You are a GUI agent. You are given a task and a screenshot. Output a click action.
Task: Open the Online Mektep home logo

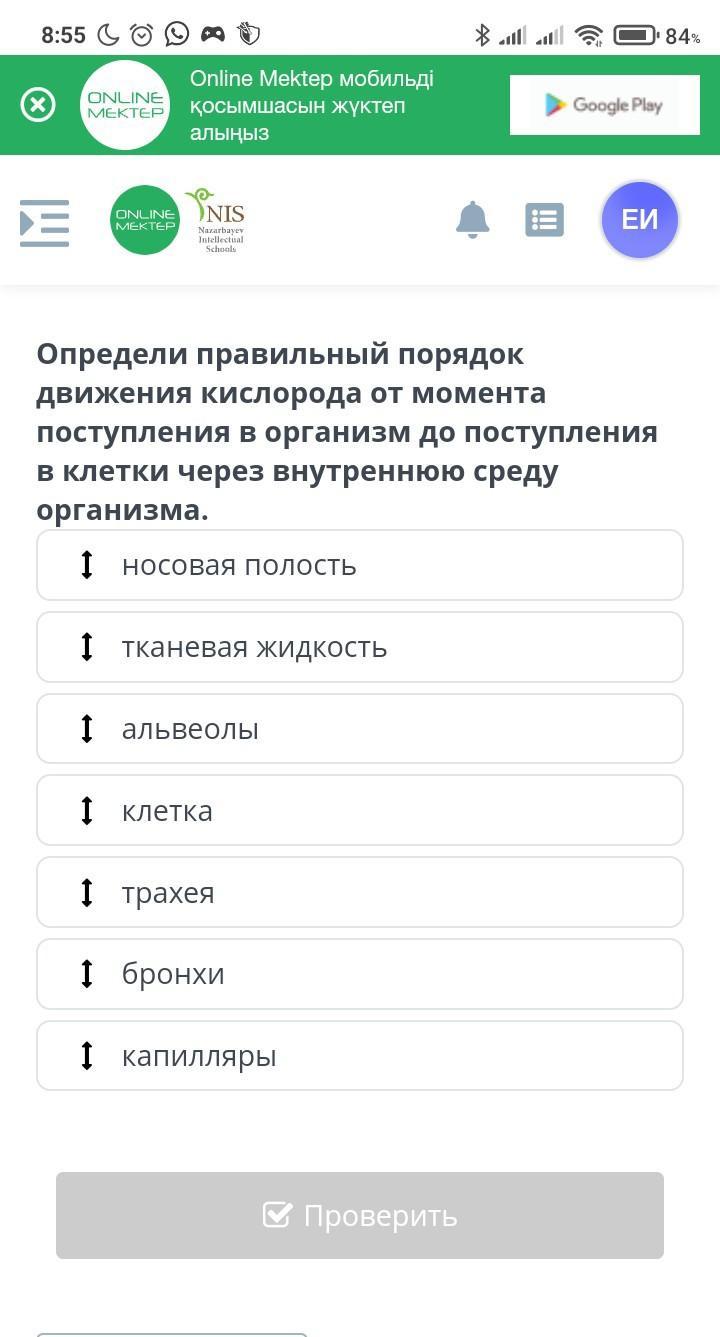tap(145, 220)
